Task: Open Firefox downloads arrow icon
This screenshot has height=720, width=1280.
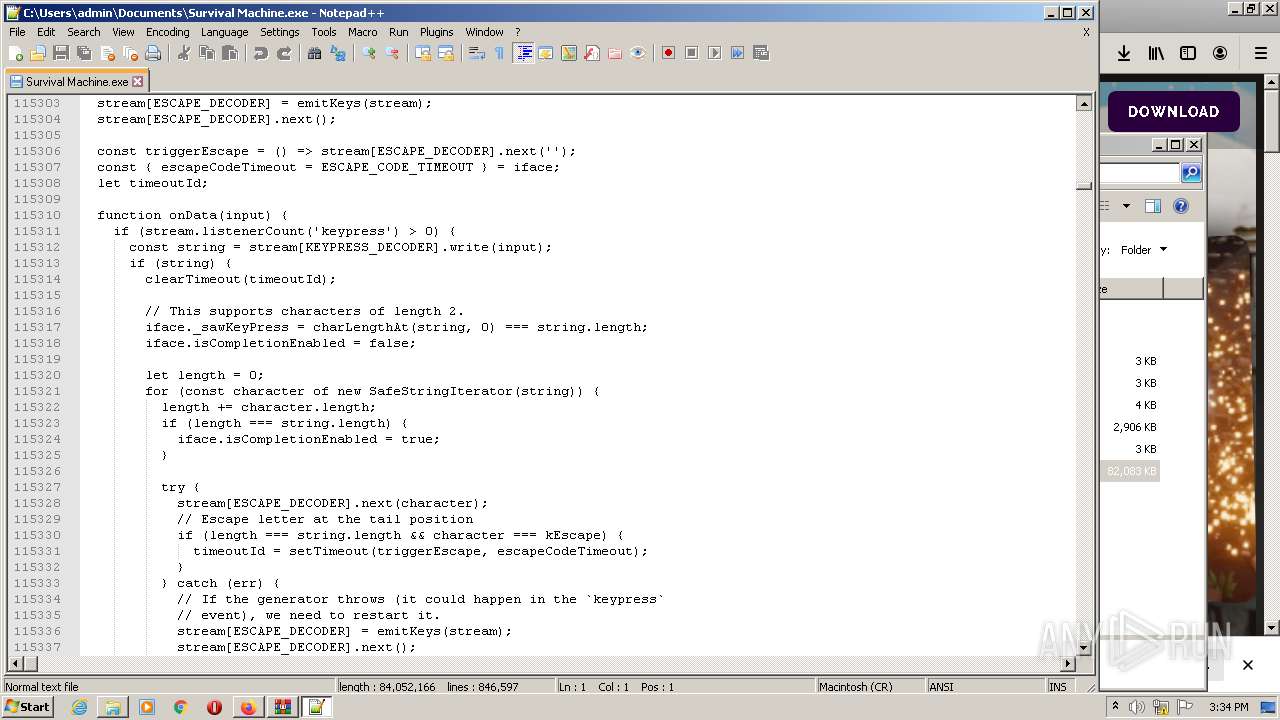Action: pyautogui.click(x=1124, y=53)
